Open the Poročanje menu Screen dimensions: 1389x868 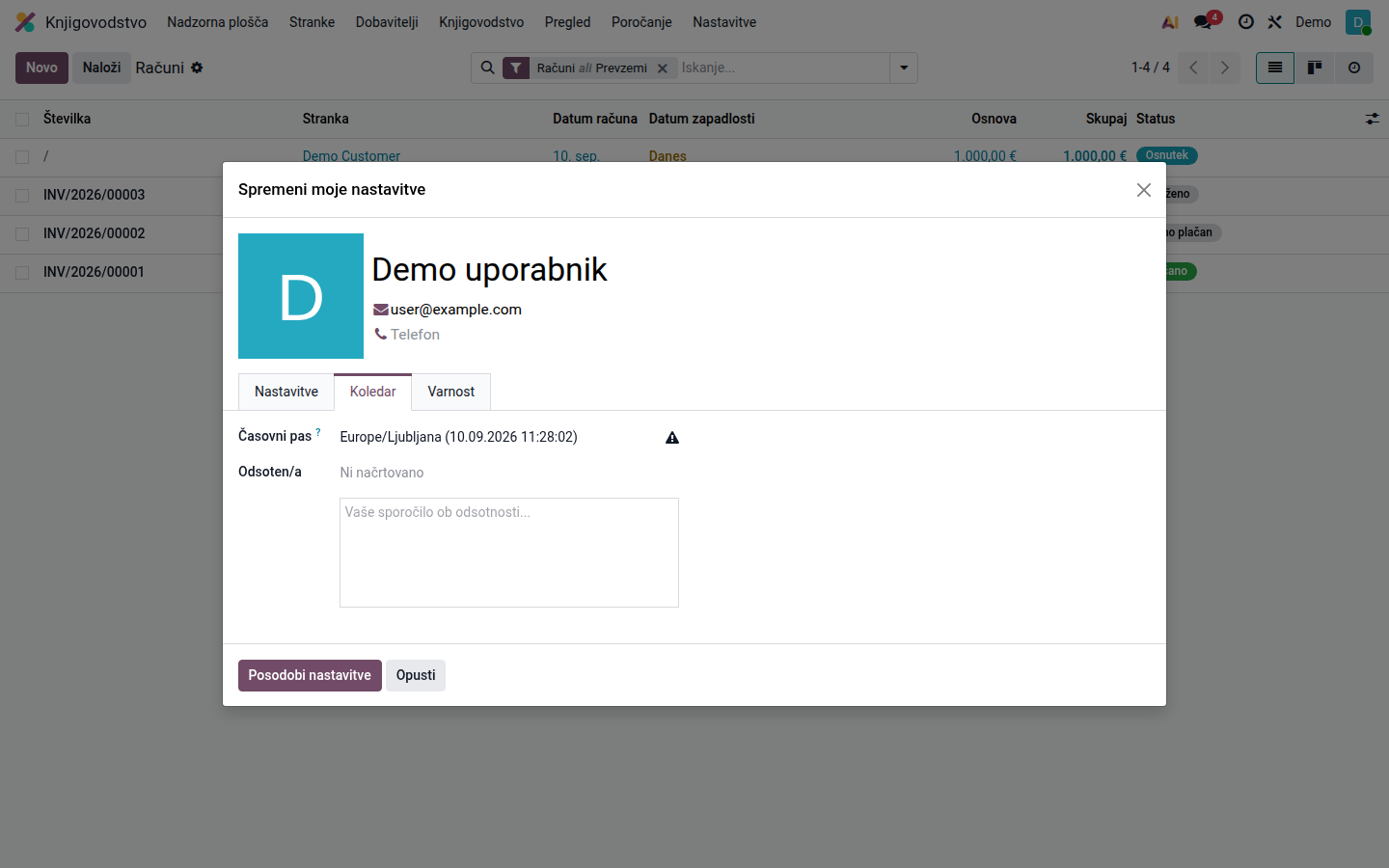(641, 22)
